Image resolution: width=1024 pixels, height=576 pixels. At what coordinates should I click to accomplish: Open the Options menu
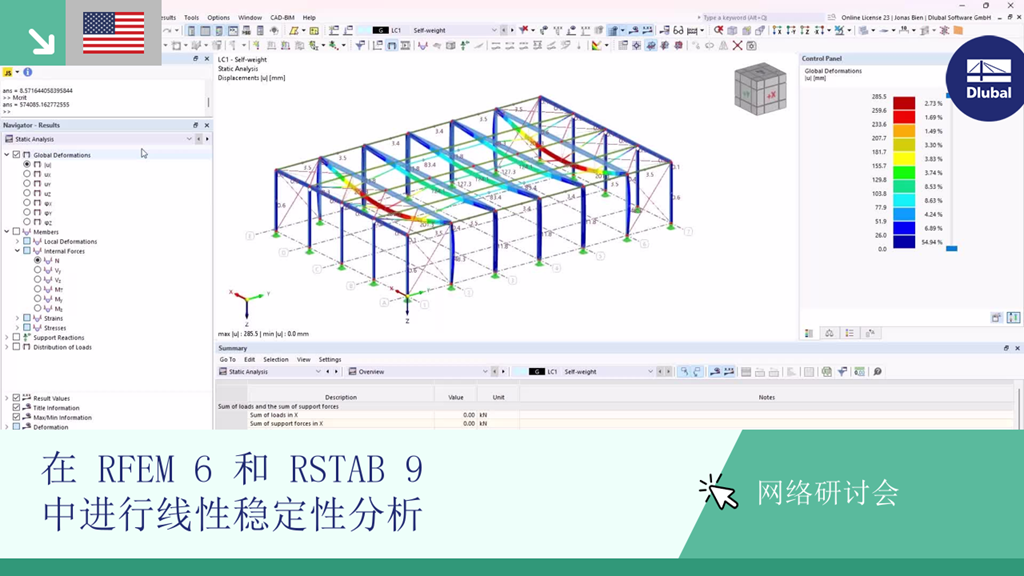[x=219, y=18]
